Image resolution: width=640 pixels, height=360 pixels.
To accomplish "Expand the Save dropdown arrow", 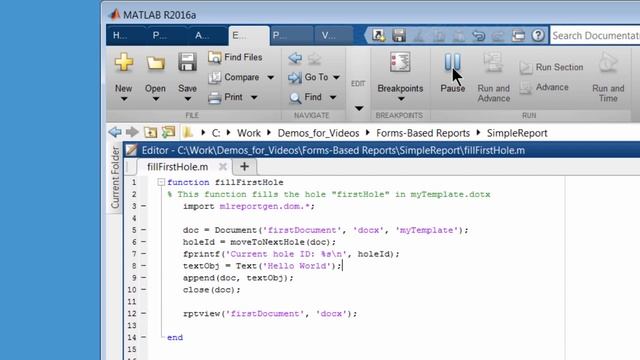I will click(187, 99).
